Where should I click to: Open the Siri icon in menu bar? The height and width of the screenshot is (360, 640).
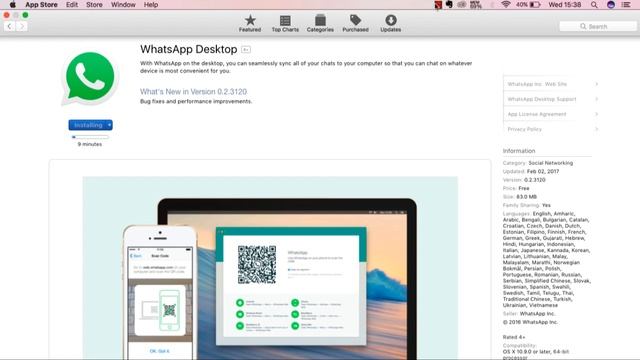point(611,5)
